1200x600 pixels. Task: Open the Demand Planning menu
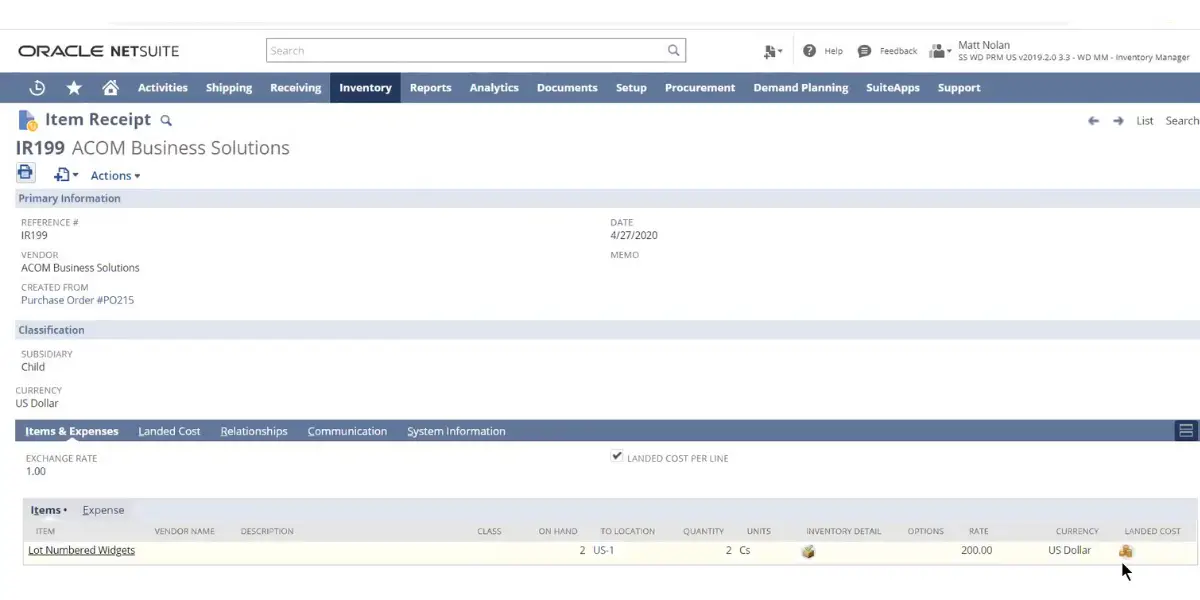tap(801, 88)
